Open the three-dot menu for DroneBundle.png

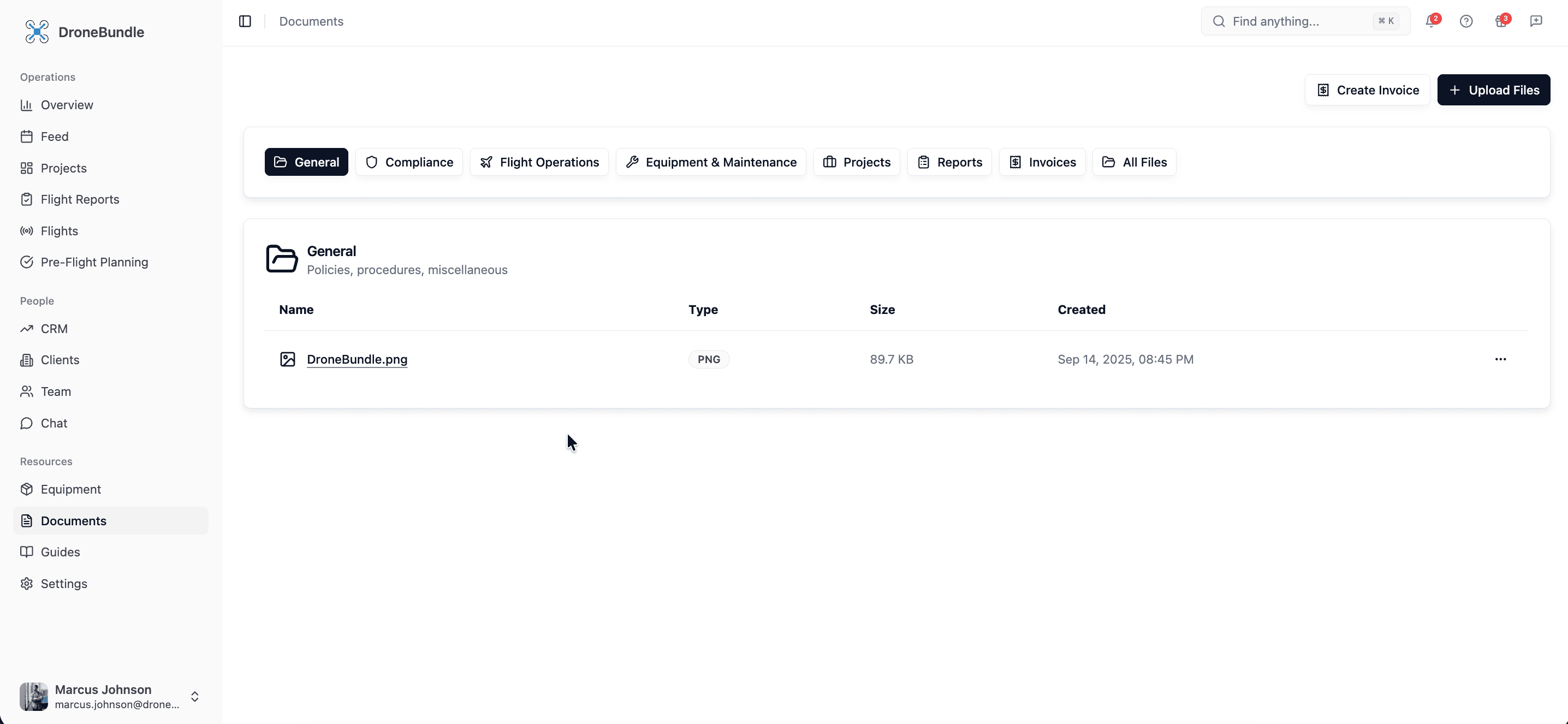coord(1500,359)
